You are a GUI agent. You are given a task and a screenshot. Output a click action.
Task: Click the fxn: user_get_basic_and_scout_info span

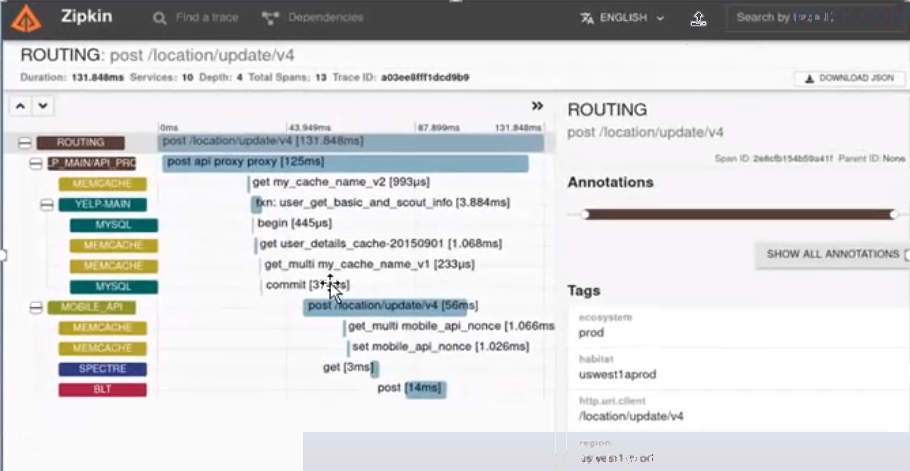tap(381, 202)
